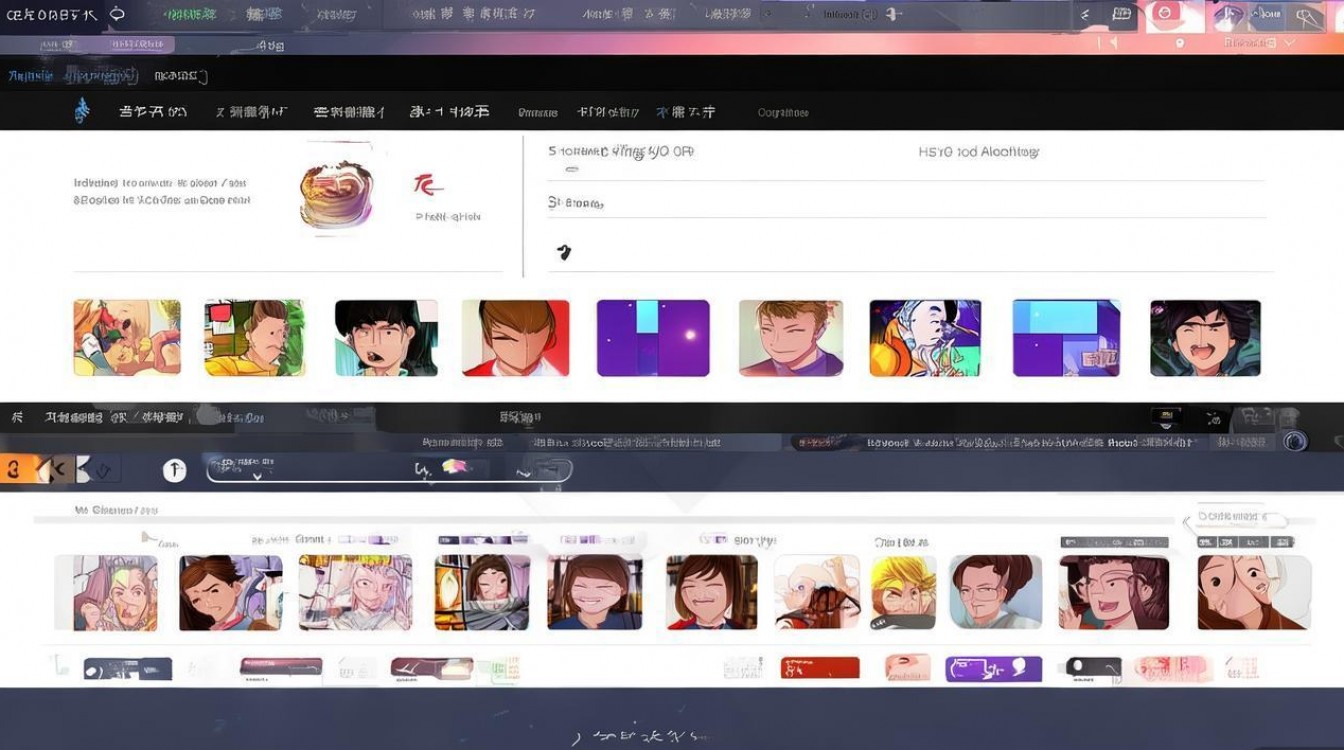Select the first menu item in dark navigation bar
Viewport: 1344px width, 750px height.
152,112
